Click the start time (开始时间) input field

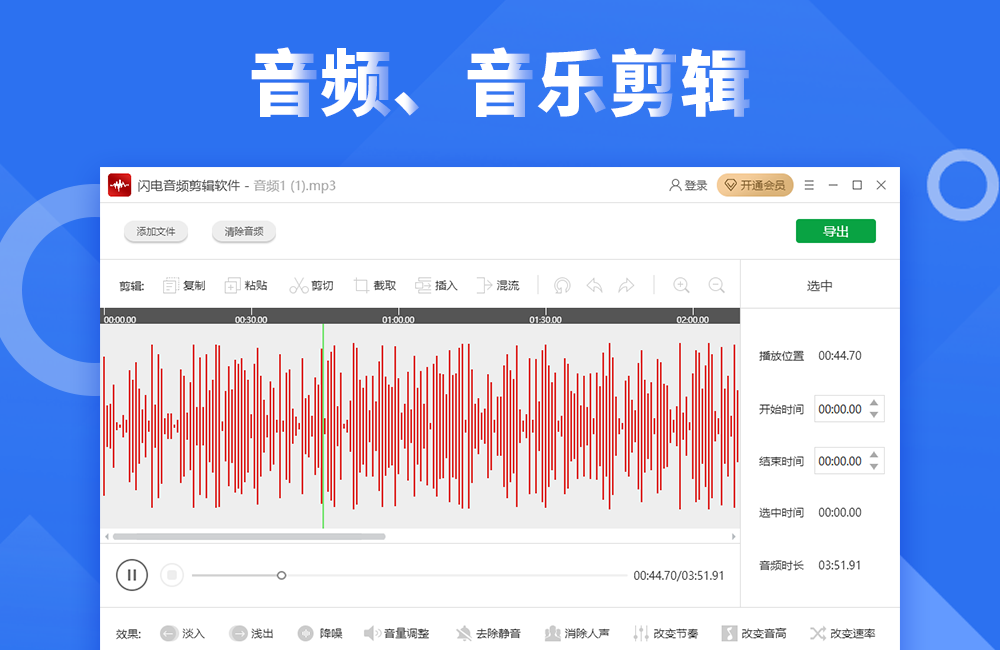point(840,409)
